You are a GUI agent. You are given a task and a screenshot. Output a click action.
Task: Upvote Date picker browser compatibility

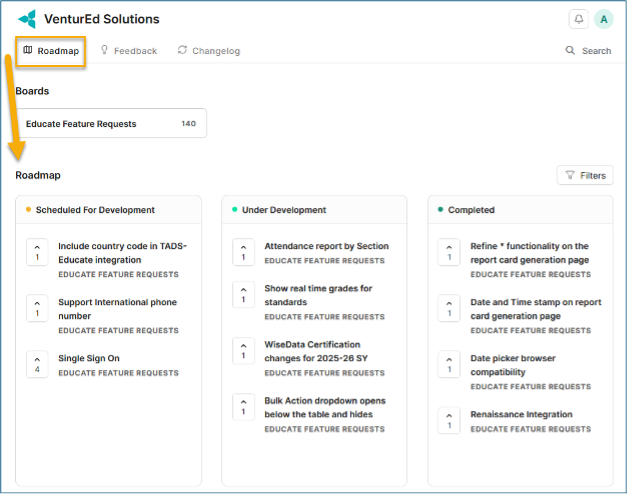click(449, 364)
